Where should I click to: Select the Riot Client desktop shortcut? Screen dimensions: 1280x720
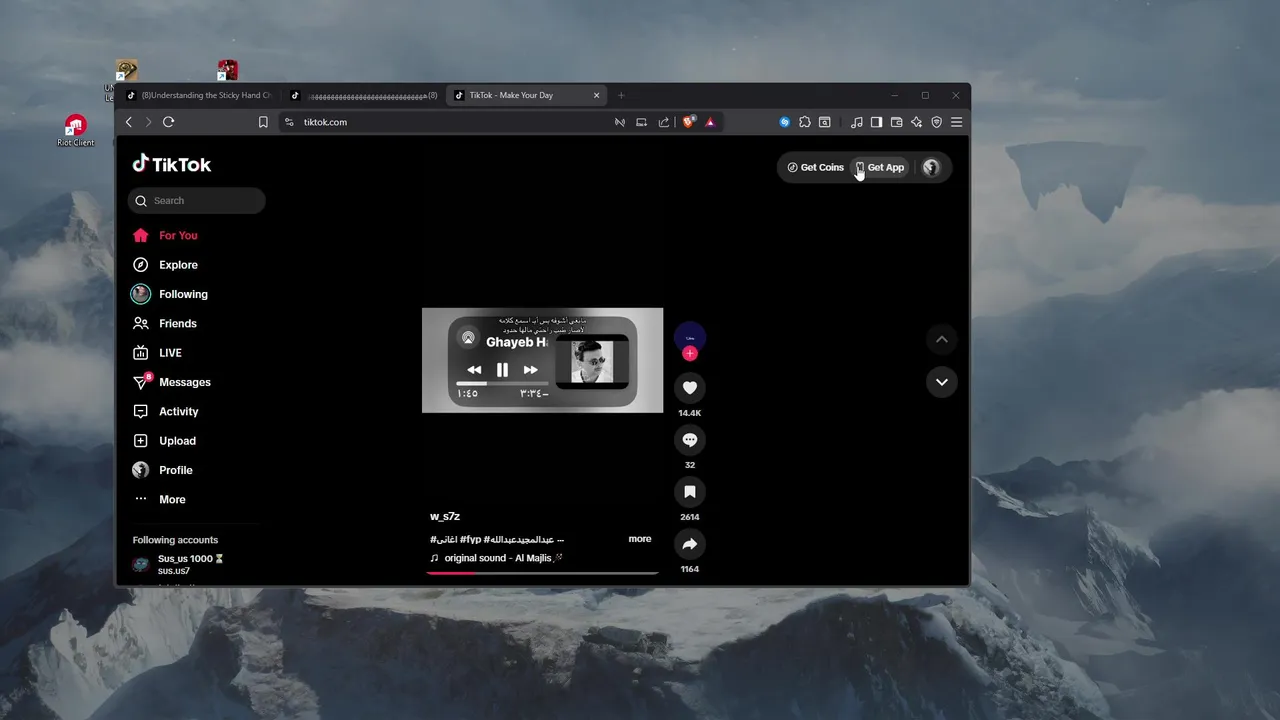(76, 131)
